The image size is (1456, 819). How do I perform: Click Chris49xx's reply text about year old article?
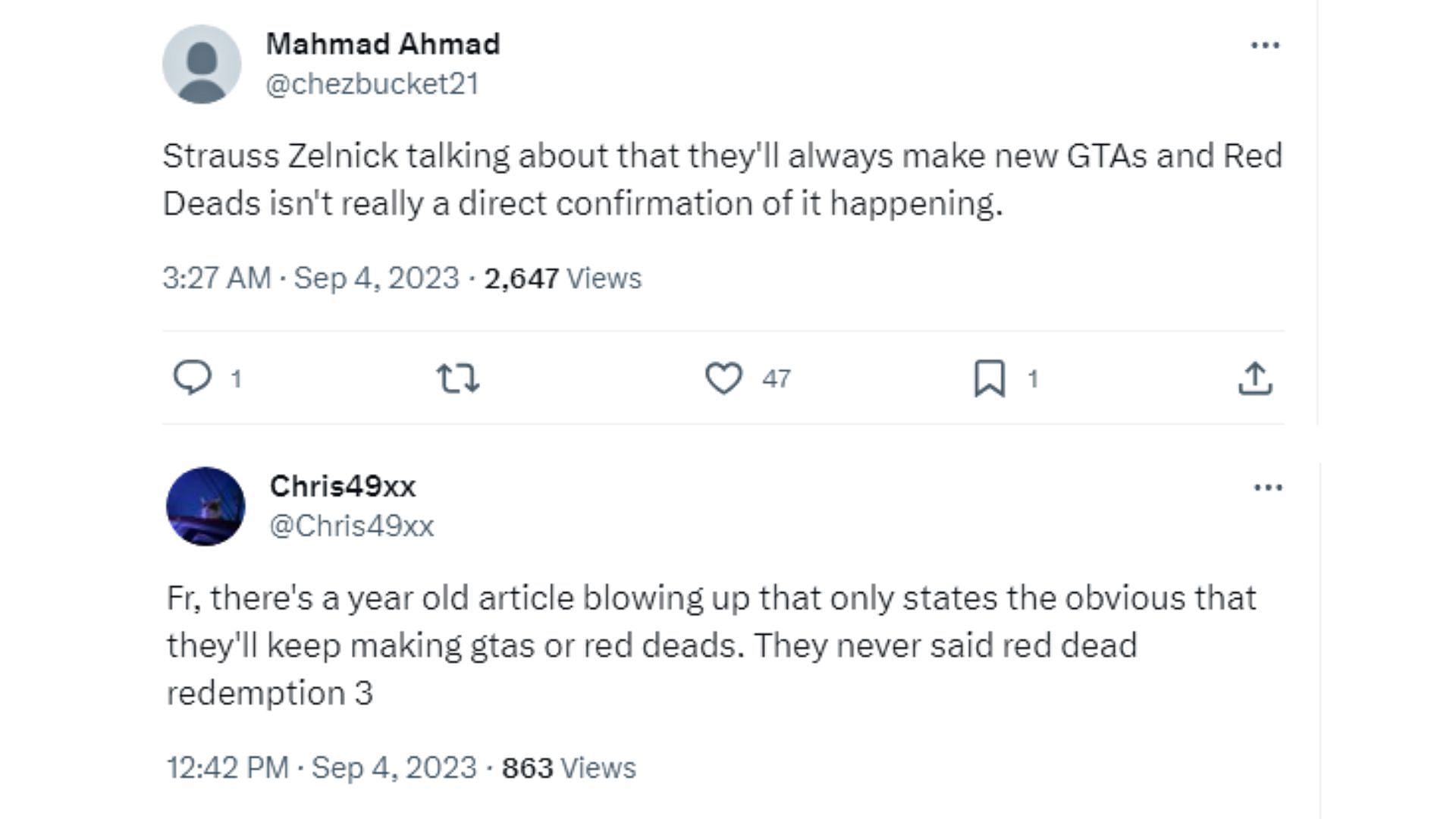click(x=711, y=645)
